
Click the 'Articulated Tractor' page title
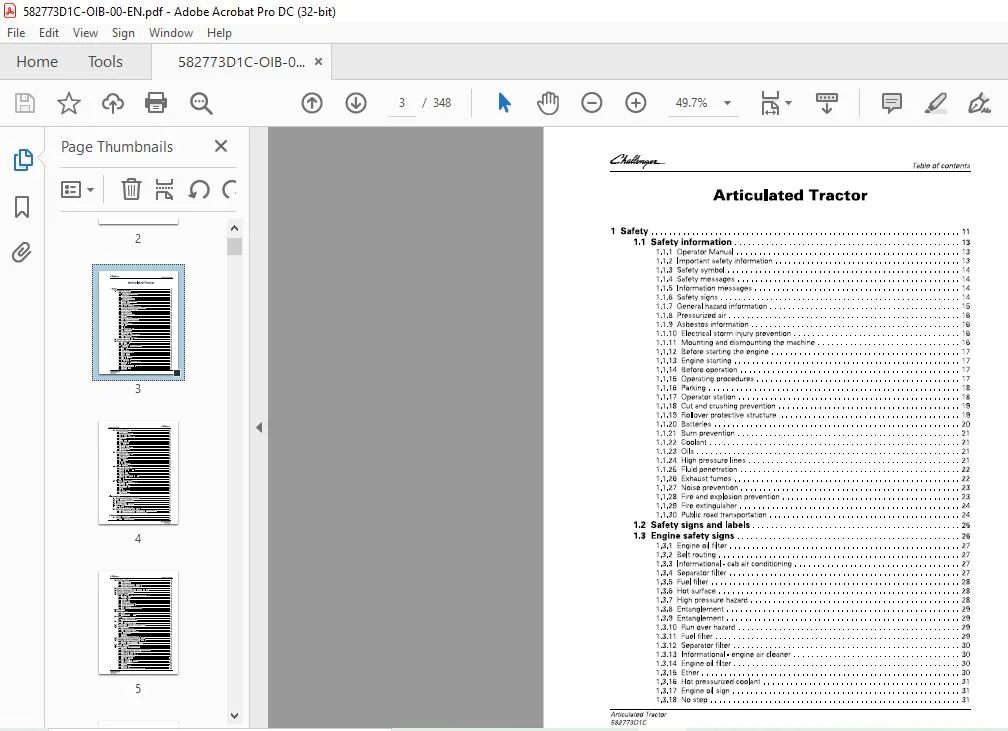pos(790,195)
